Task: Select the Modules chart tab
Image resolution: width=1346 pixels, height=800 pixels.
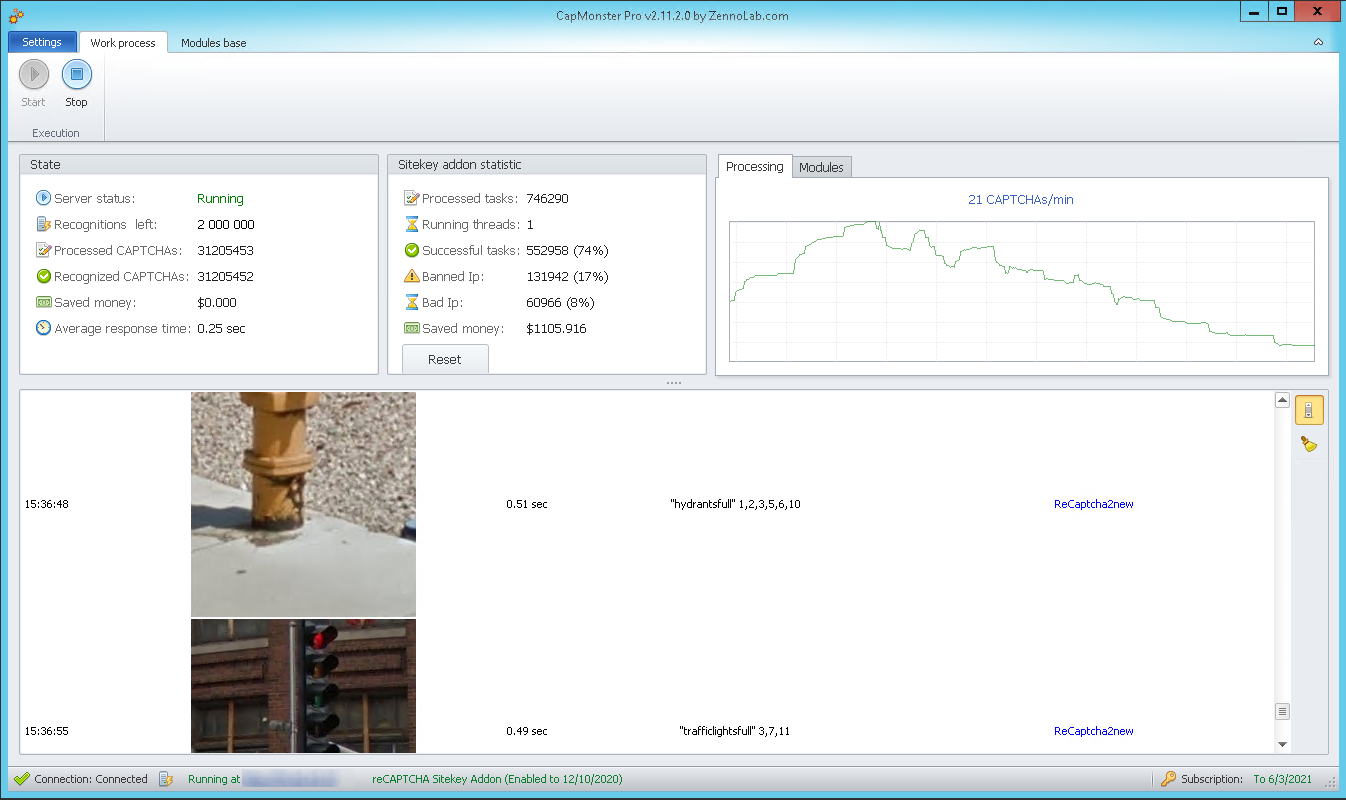Action: point(821,167)
